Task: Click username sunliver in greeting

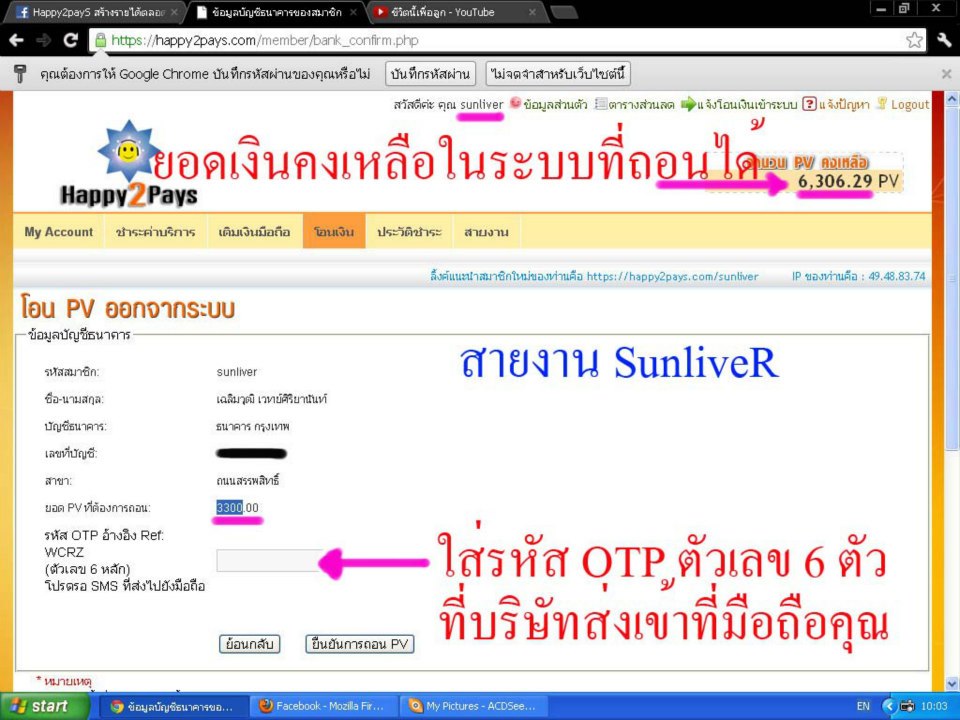Action: click(x=482, y=105)
